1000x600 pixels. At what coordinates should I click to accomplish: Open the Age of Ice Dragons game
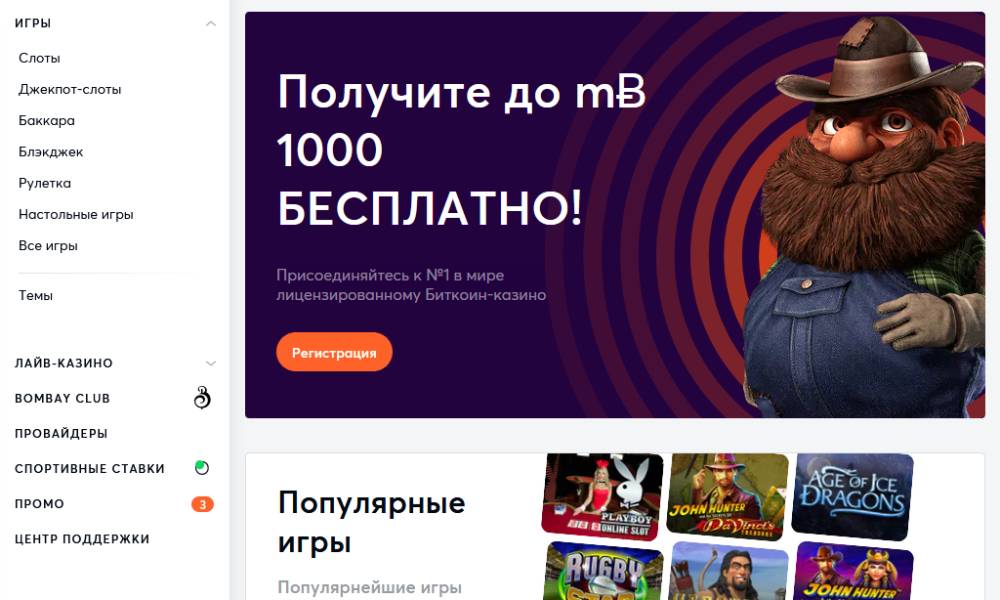pos(852,495)
